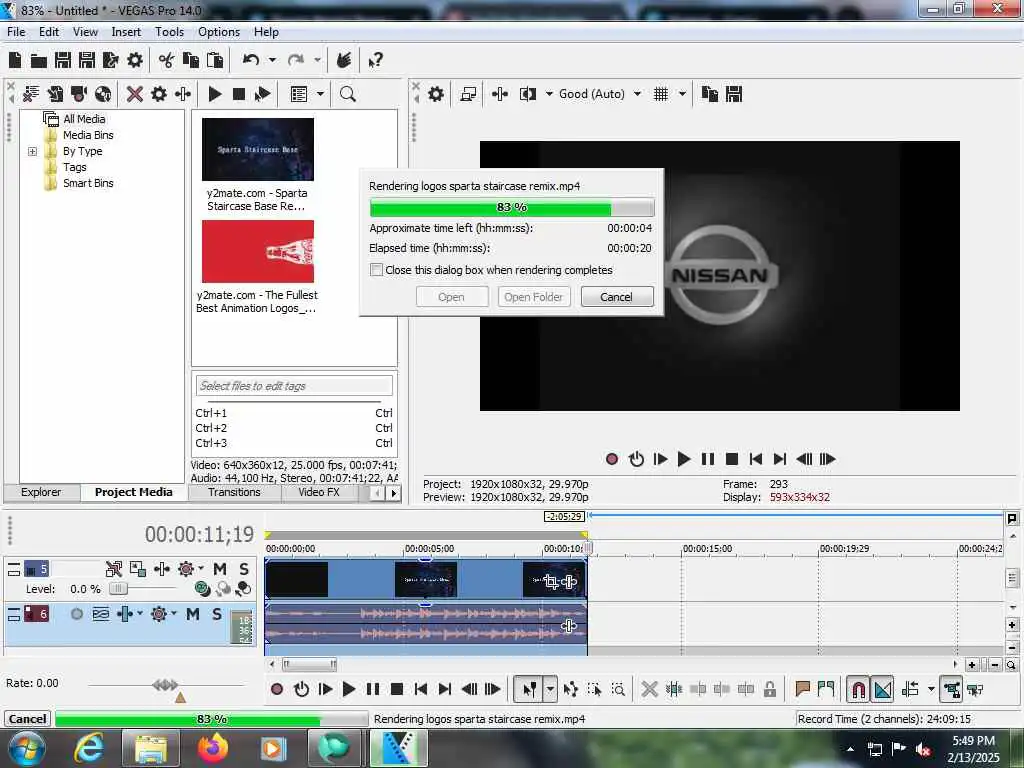This screenshot has width=1024, height=768.
Task: Toggle Automatic Crossfades button
Action: point(882,689)
